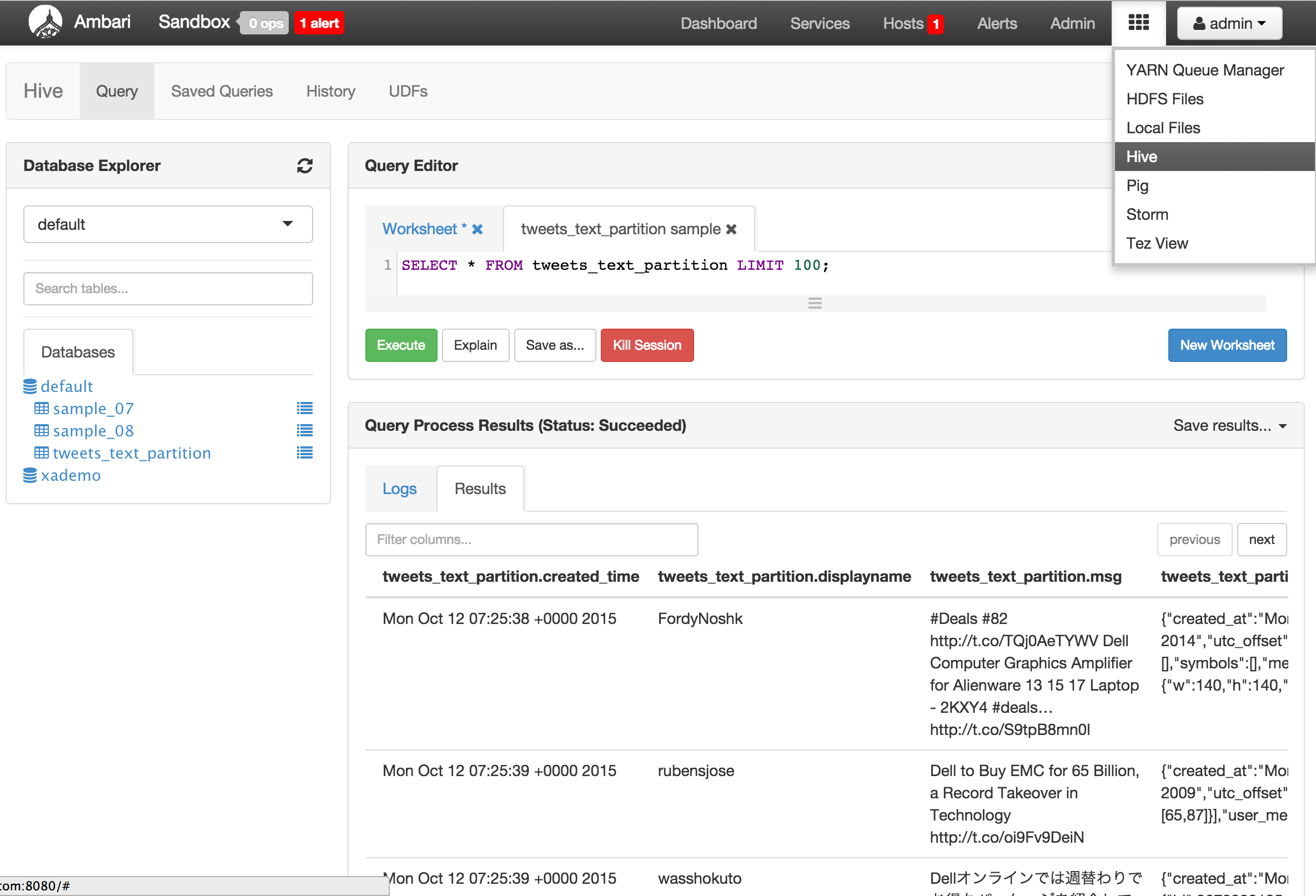Open the default database dropdown
Image resolution: width=1316 pixels, height=896 pixels.
168,224
